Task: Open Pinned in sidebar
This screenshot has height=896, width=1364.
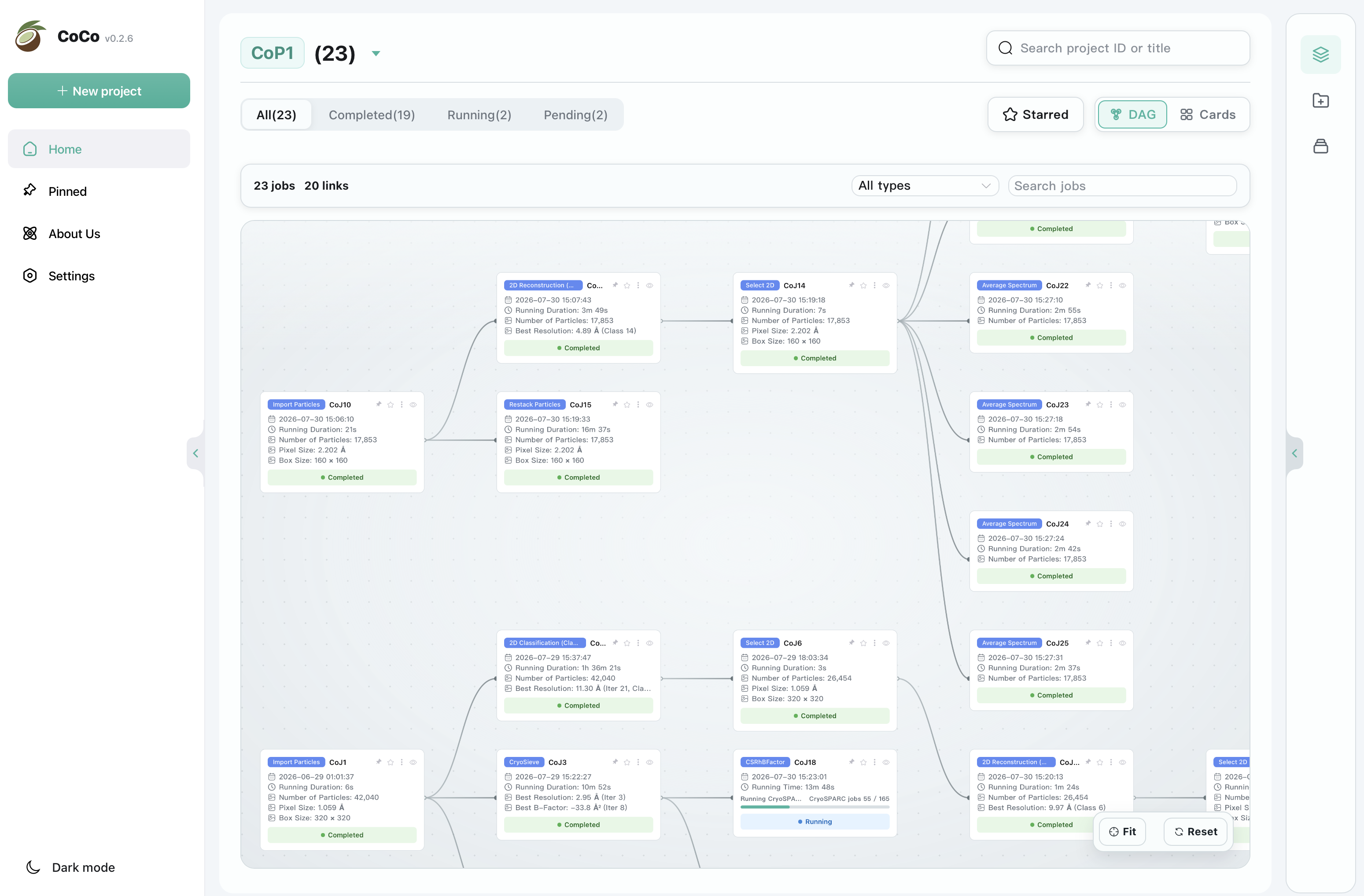Action: pyautogui.click(x=99, y=191)
